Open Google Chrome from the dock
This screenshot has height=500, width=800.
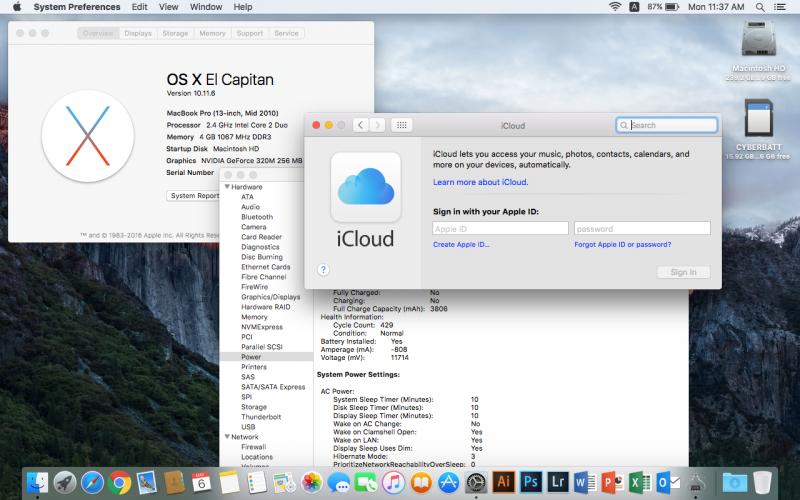[119, 482]
